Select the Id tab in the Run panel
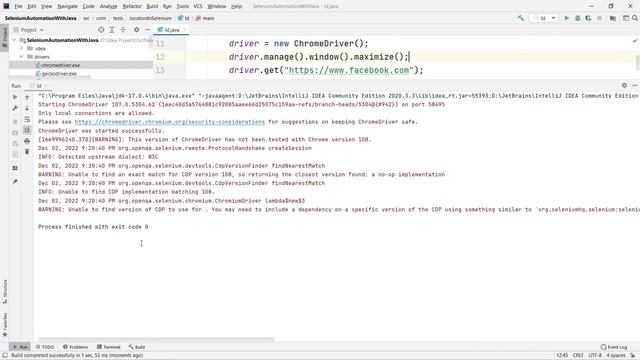Screen dimensions: 640x360 [39, 86]
